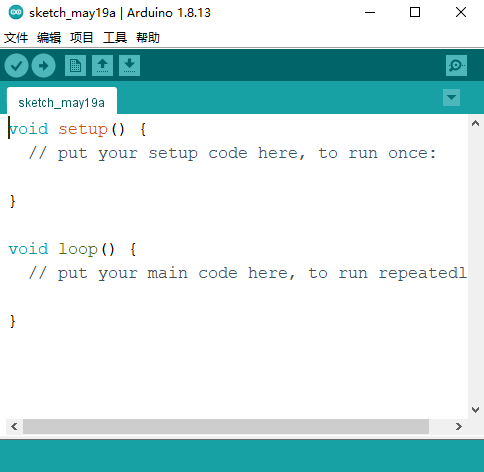Click the Open sketch up-arrow icon
The height and width of the screenshot is (472, 484).
point(102,66)
